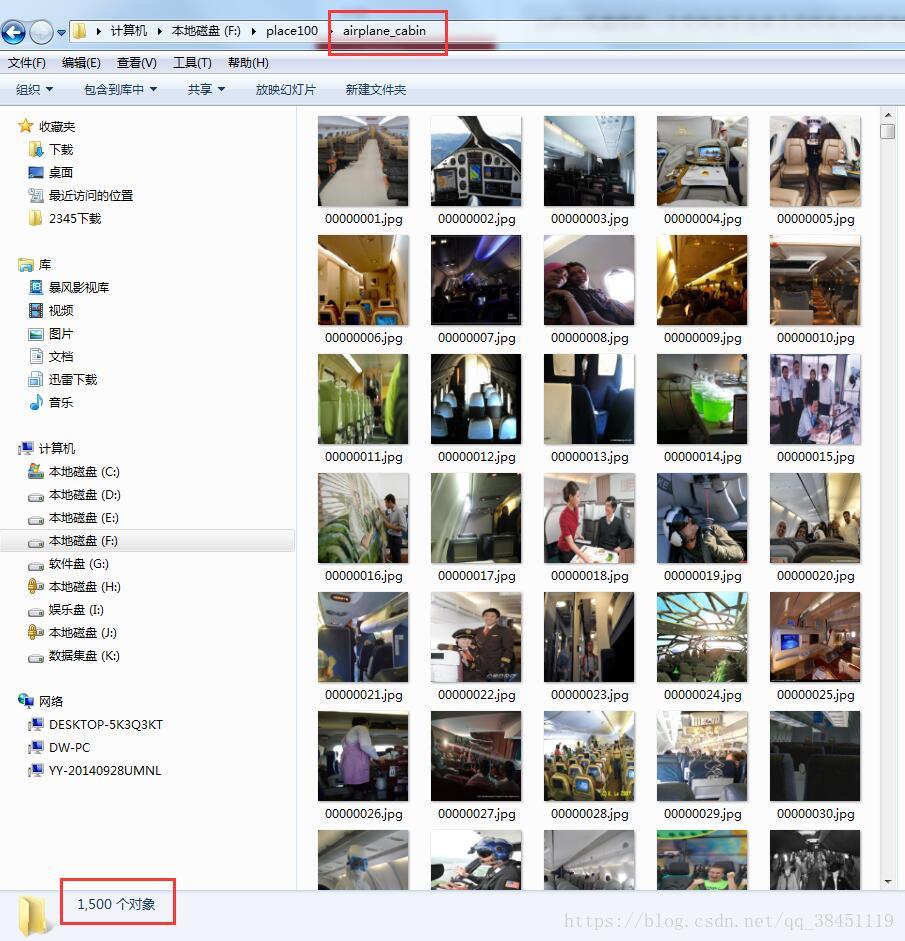Open the 帮助(H) menu
Screen dimensions: 905x941
[248, 62]
